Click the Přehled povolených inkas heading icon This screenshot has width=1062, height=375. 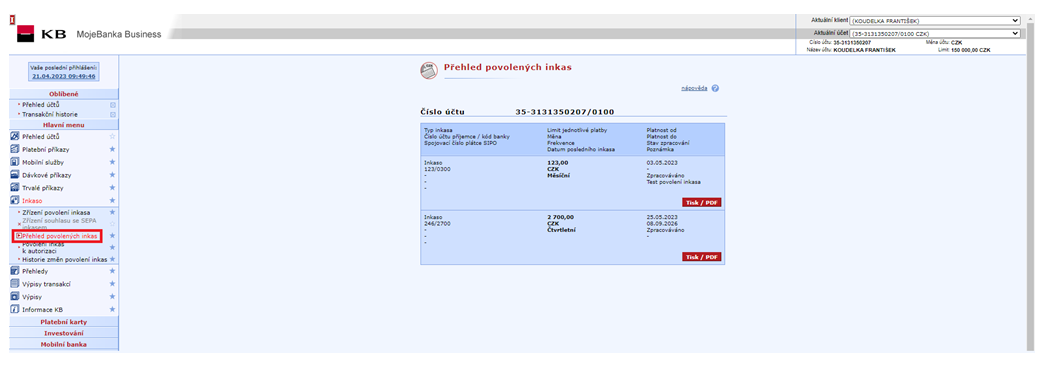pyautogui.click(x=429, y=70)
